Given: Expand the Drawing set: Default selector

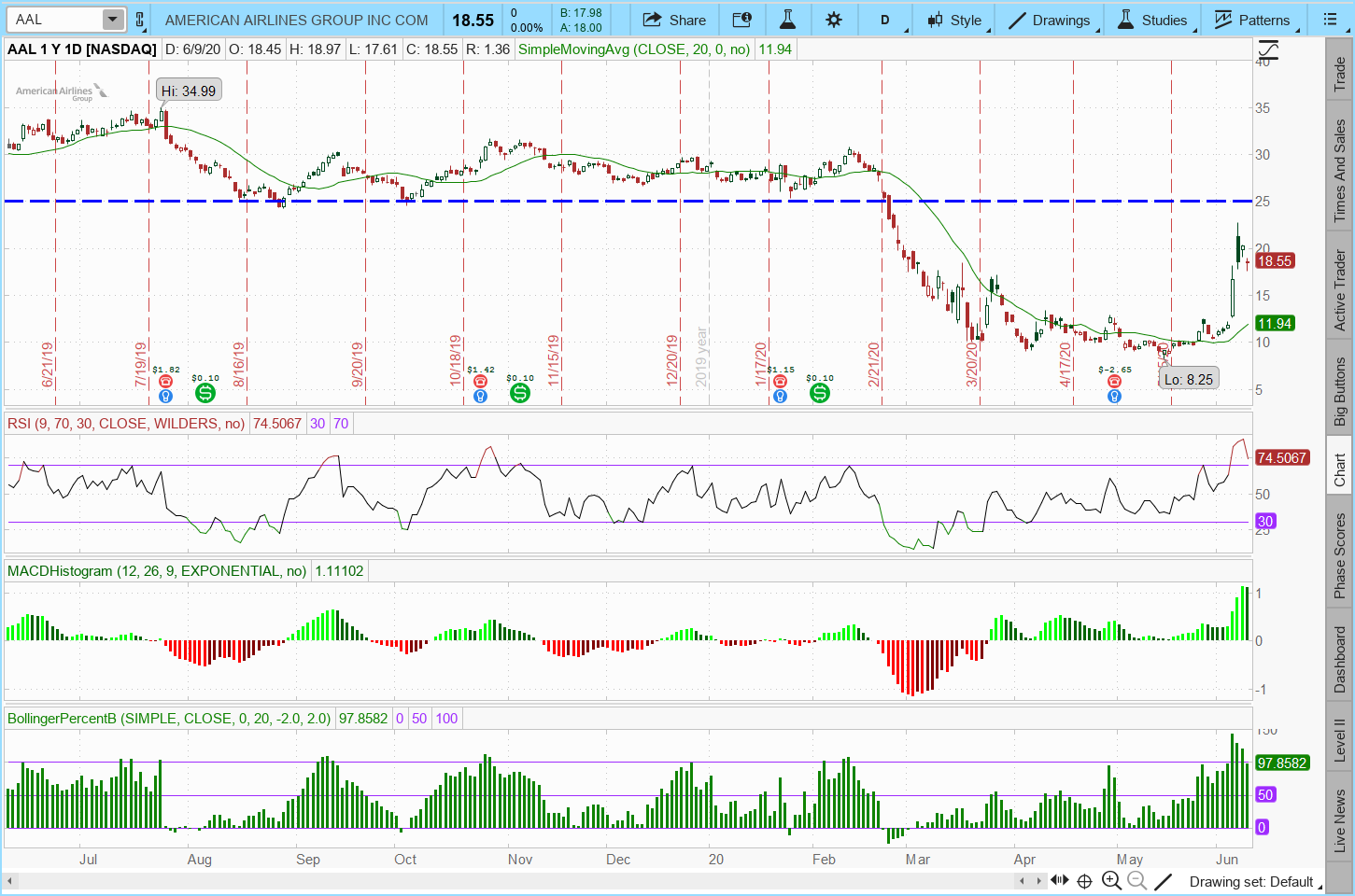Looking at the screenshot, I should 1251,881.
